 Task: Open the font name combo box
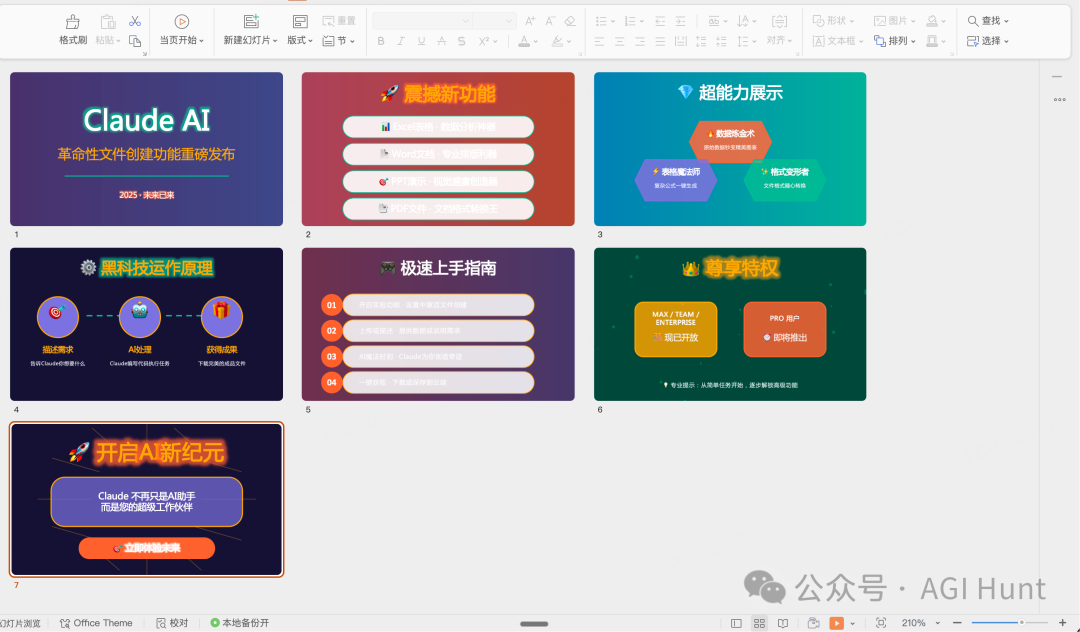(x=422, y=21)
